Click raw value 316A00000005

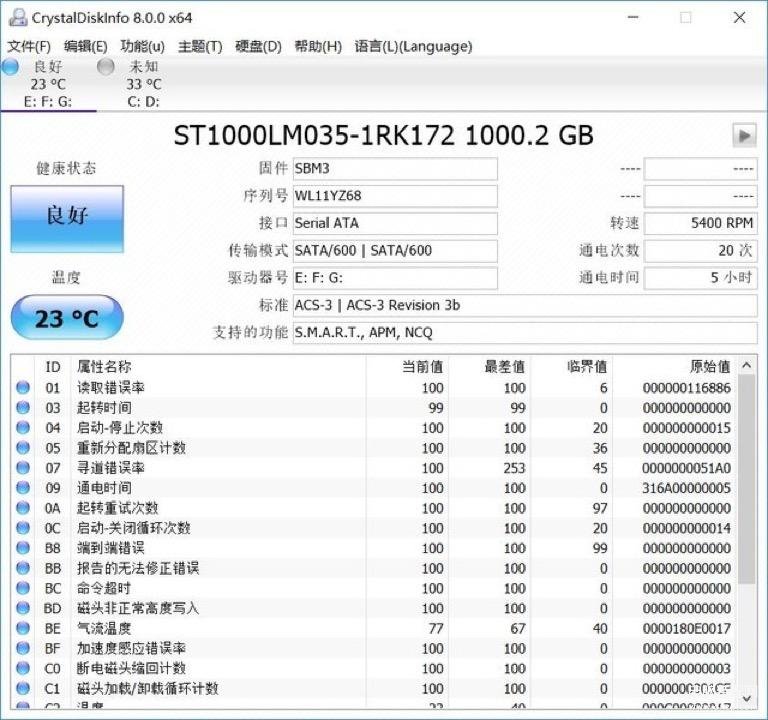[x=687, y=489]
